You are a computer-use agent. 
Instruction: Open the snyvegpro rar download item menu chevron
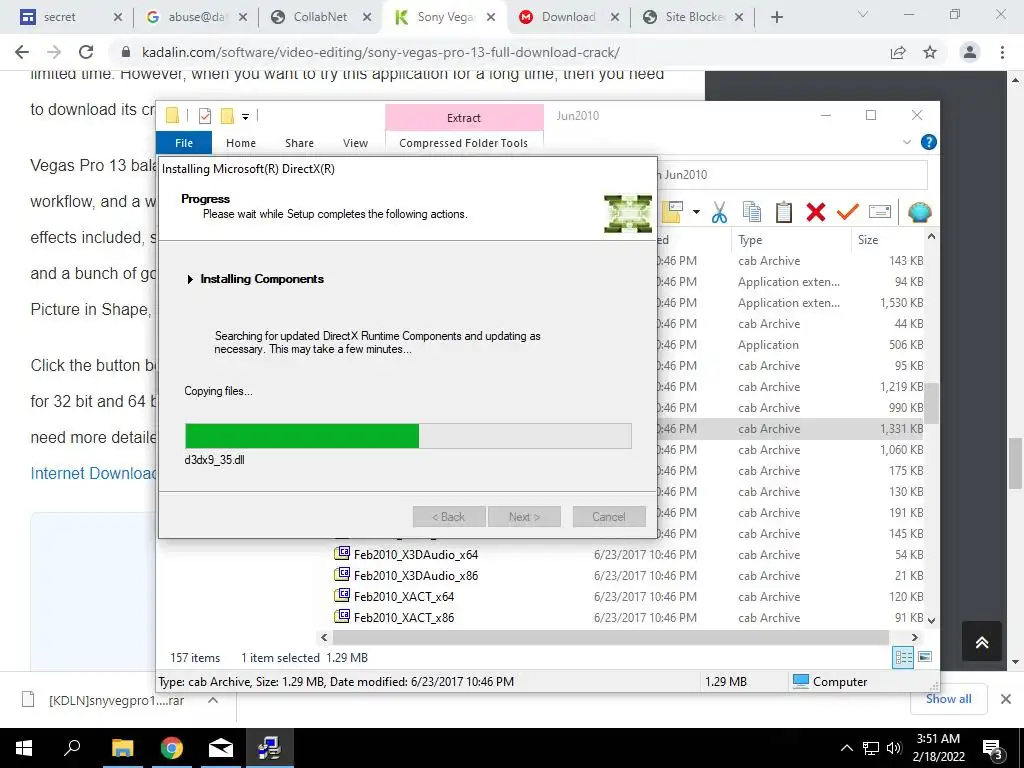click(213, 700)
